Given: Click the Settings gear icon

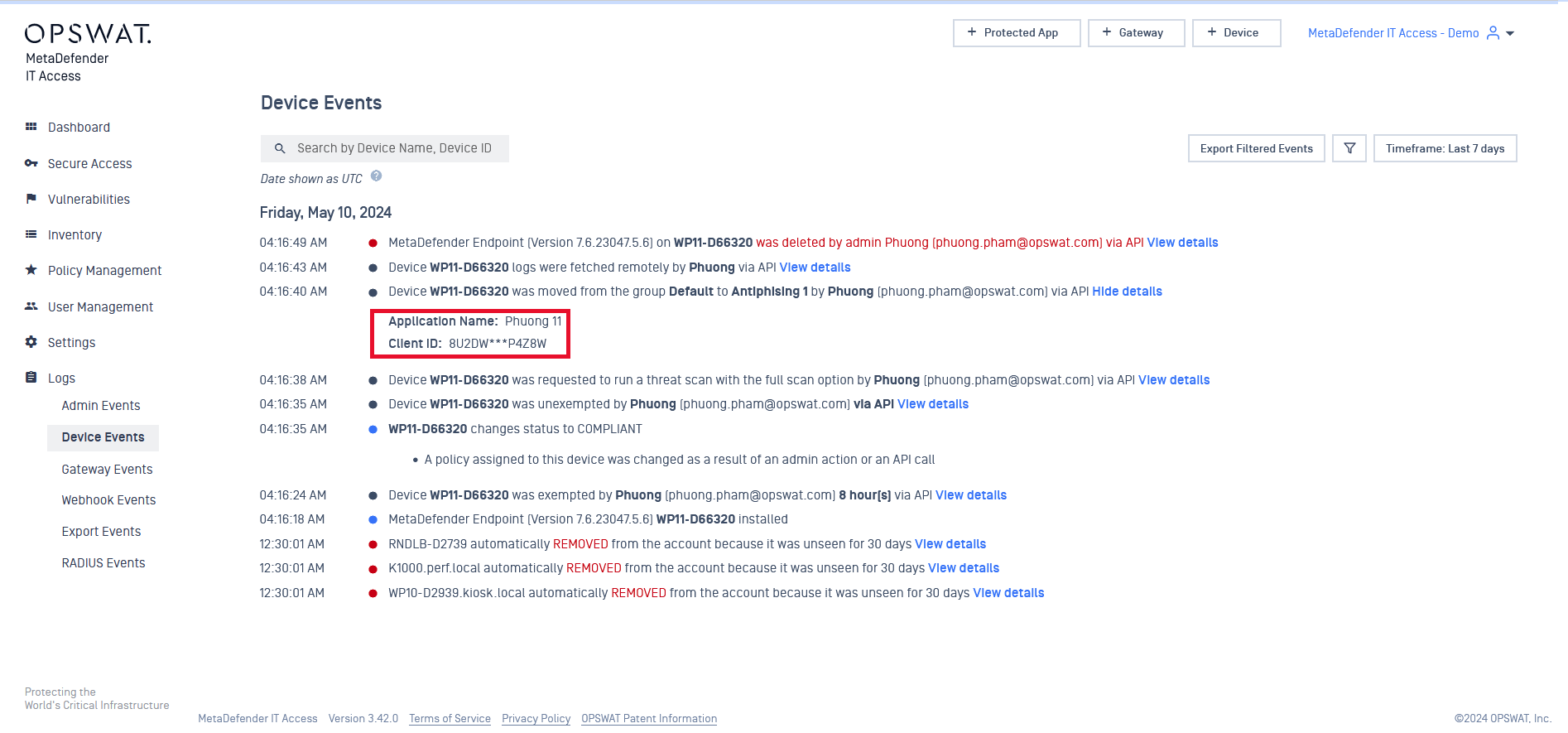Looking at the screenshot, I should 31,342.
